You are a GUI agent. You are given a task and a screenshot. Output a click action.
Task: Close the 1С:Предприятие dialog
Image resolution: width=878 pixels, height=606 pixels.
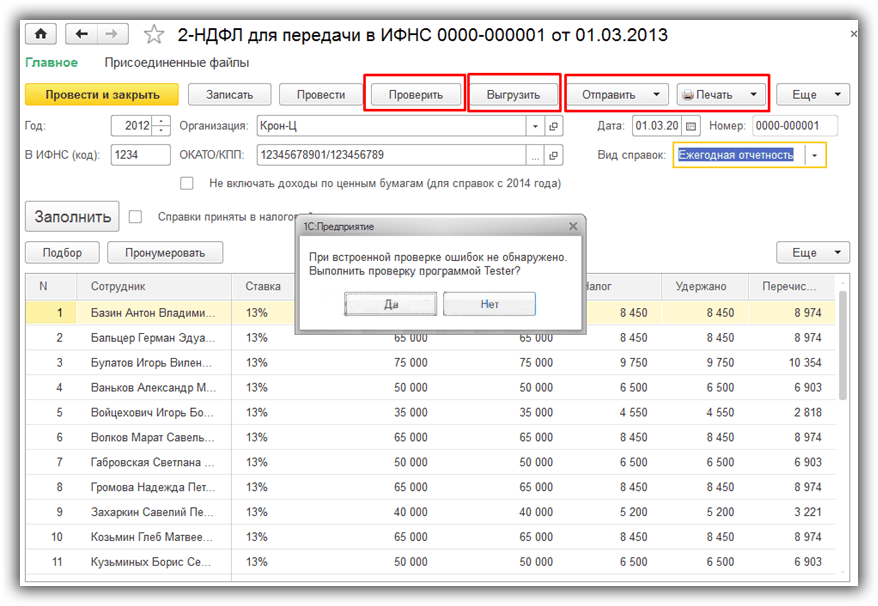(x=572, y=226)
